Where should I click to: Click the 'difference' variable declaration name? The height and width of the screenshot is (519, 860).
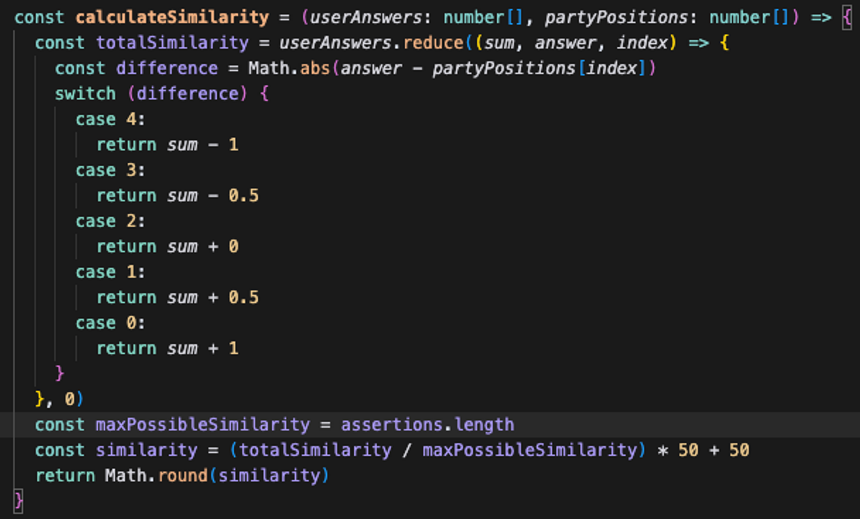click(167, 69)
